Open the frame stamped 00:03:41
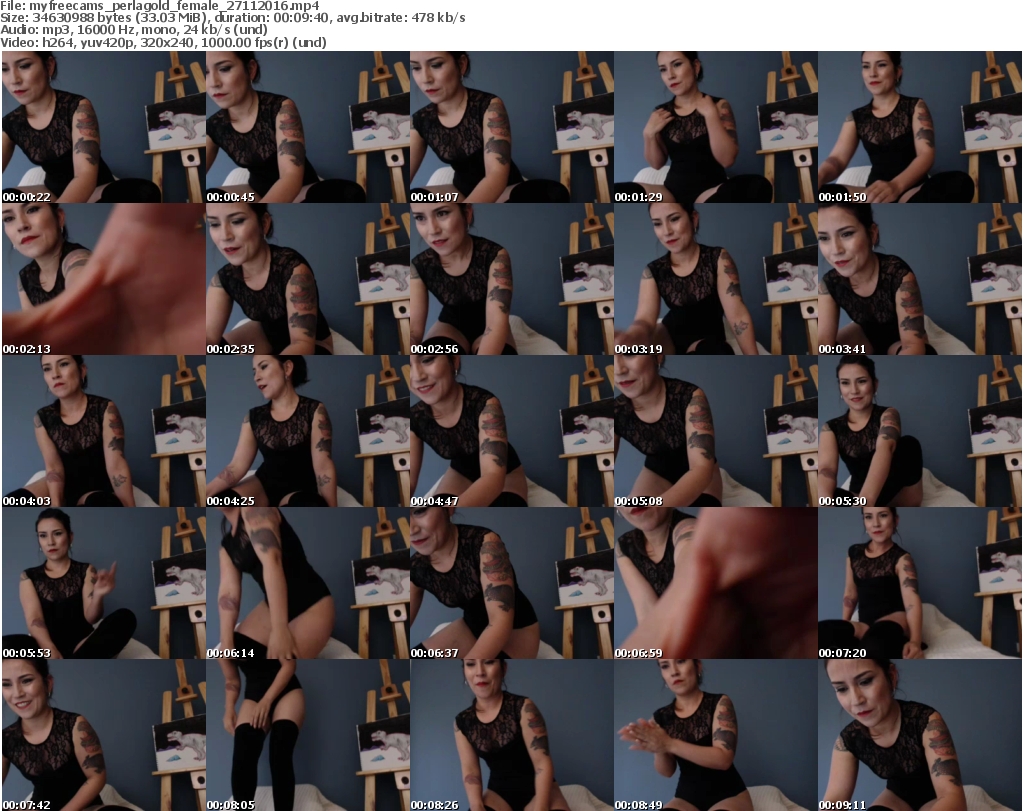The height and width of the screenshot is (811, 1024). pyautogui.click(x=920, y=279)
